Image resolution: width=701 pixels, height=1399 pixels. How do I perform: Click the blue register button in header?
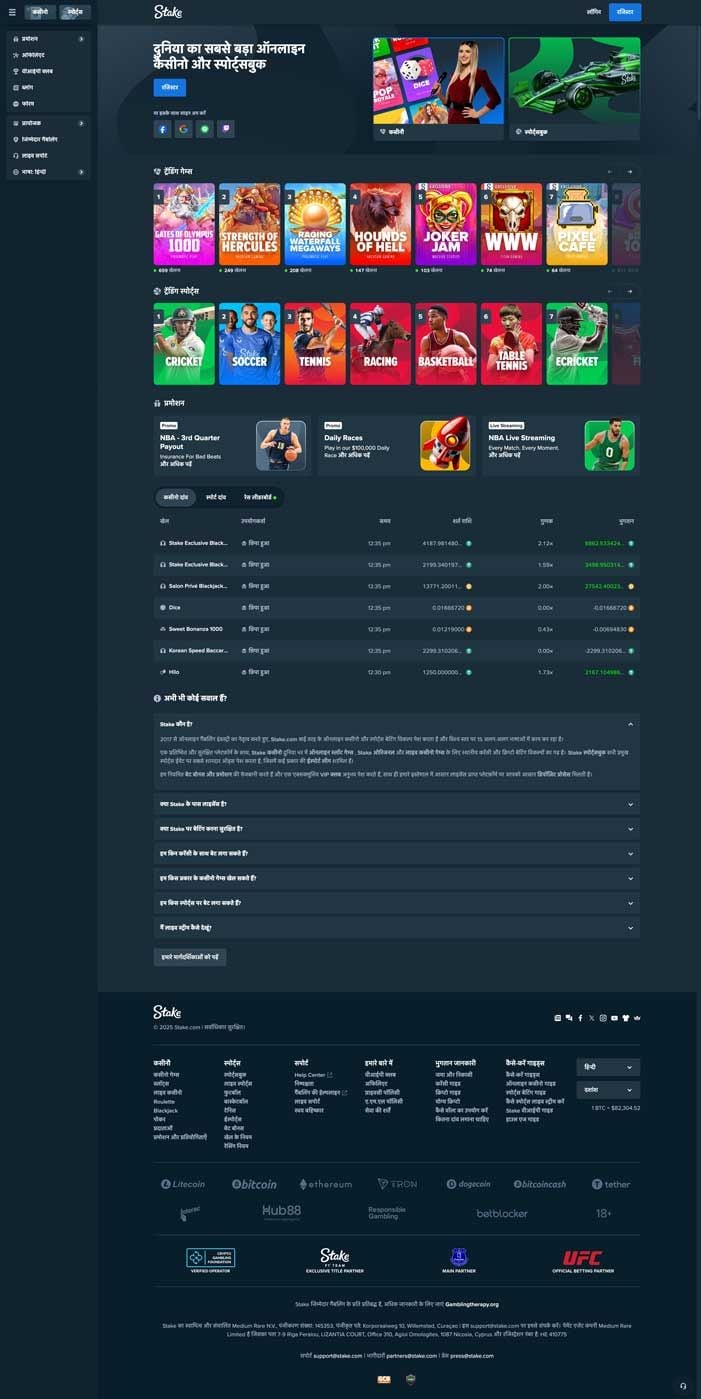tap(625, 12)
